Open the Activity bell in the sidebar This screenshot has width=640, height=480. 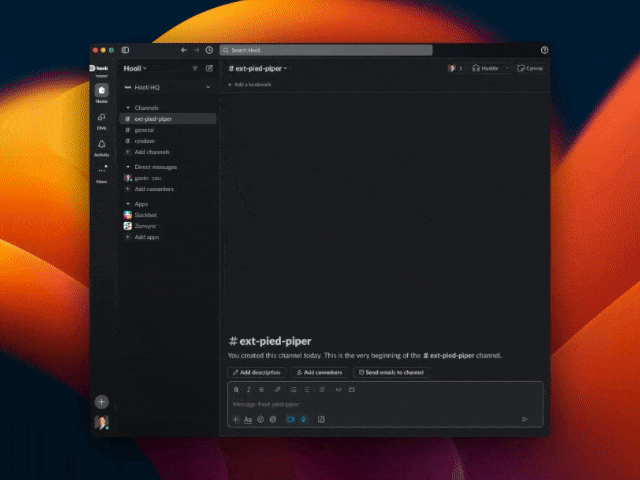tap(101, 145)
